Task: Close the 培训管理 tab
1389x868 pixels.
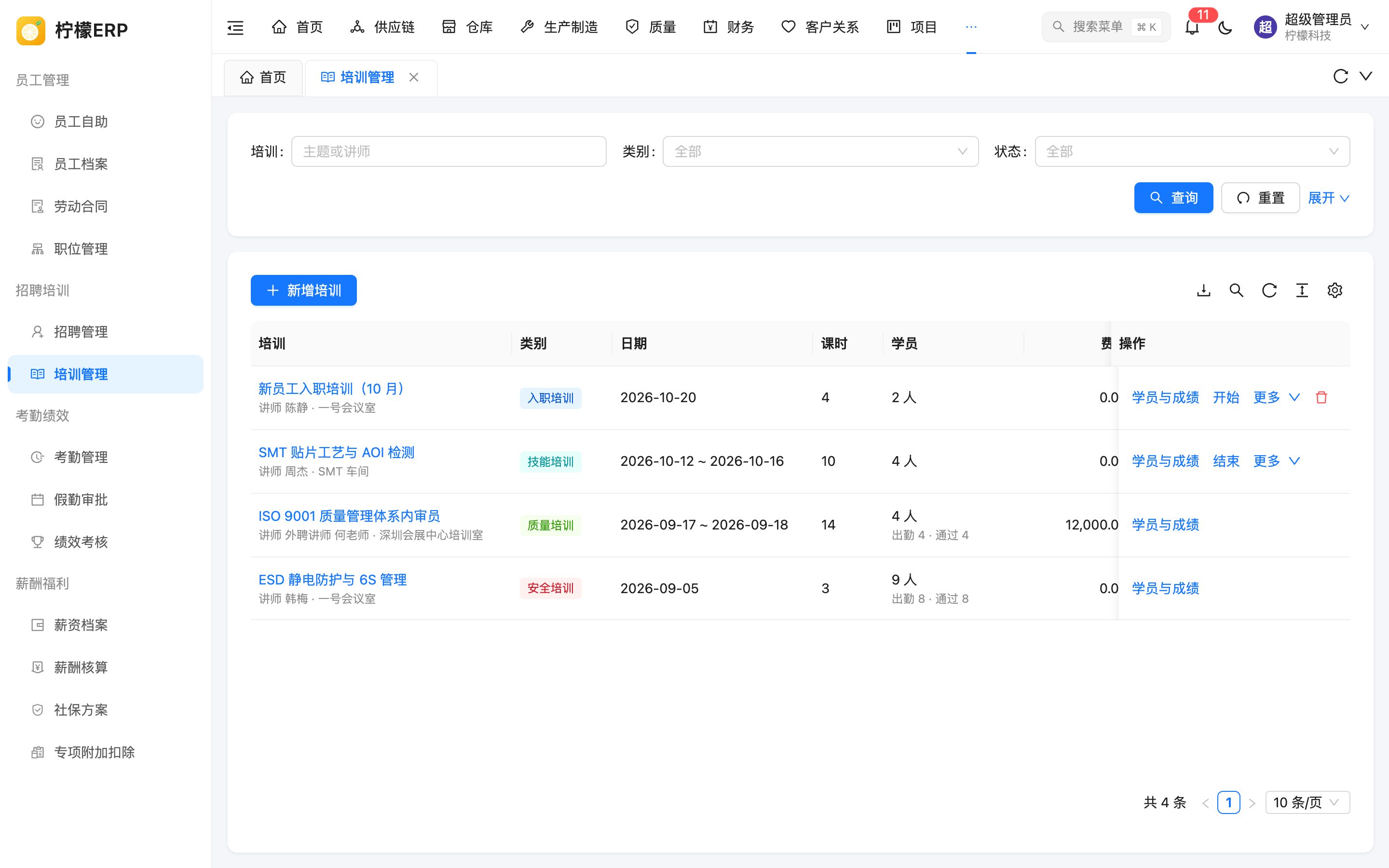Action: pos(414,77)
